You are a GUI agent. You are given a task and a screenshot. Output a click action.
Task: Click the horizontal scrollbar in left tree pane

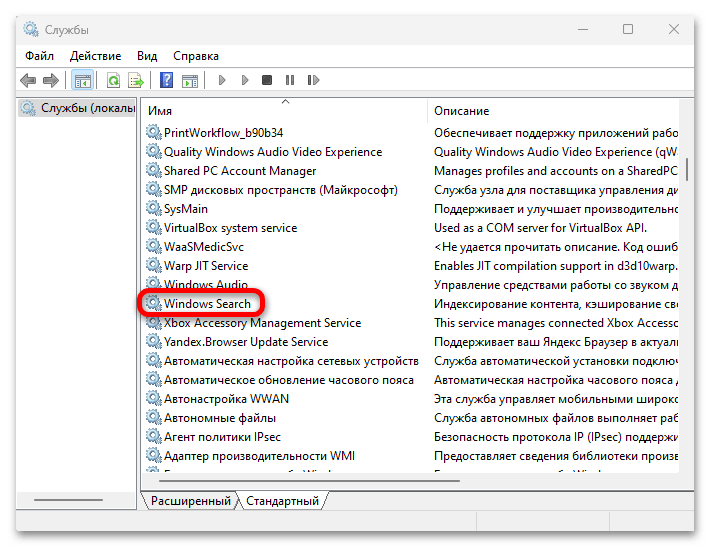coord(68,499)
